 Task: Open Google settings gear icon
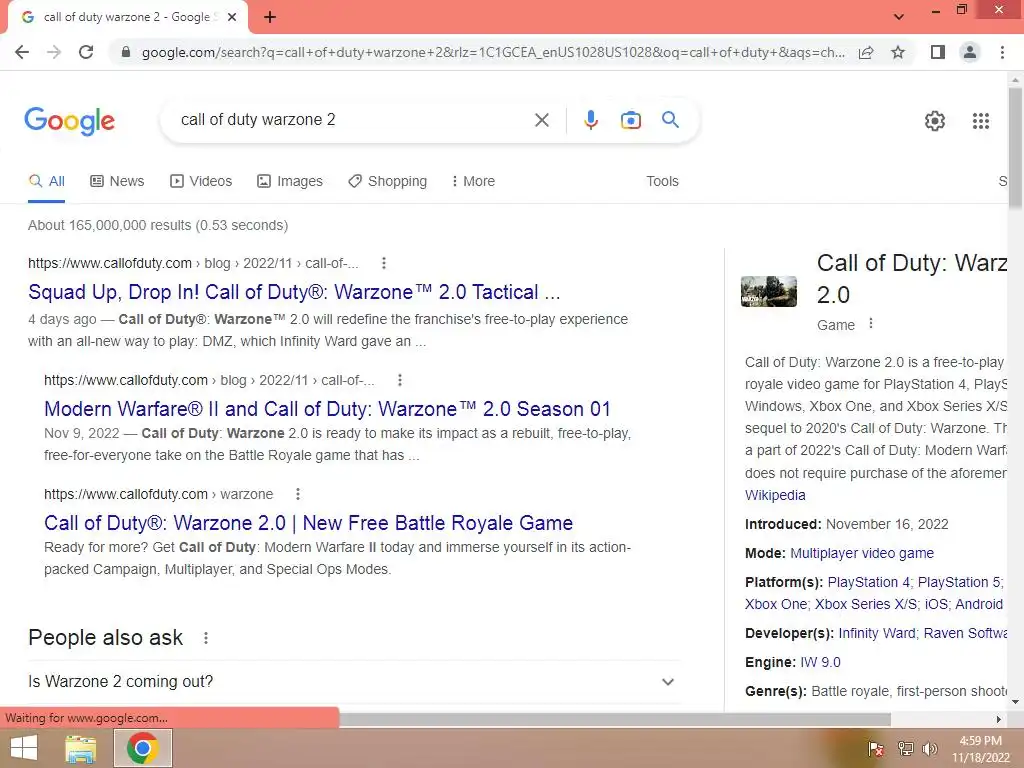click(935, 121)
